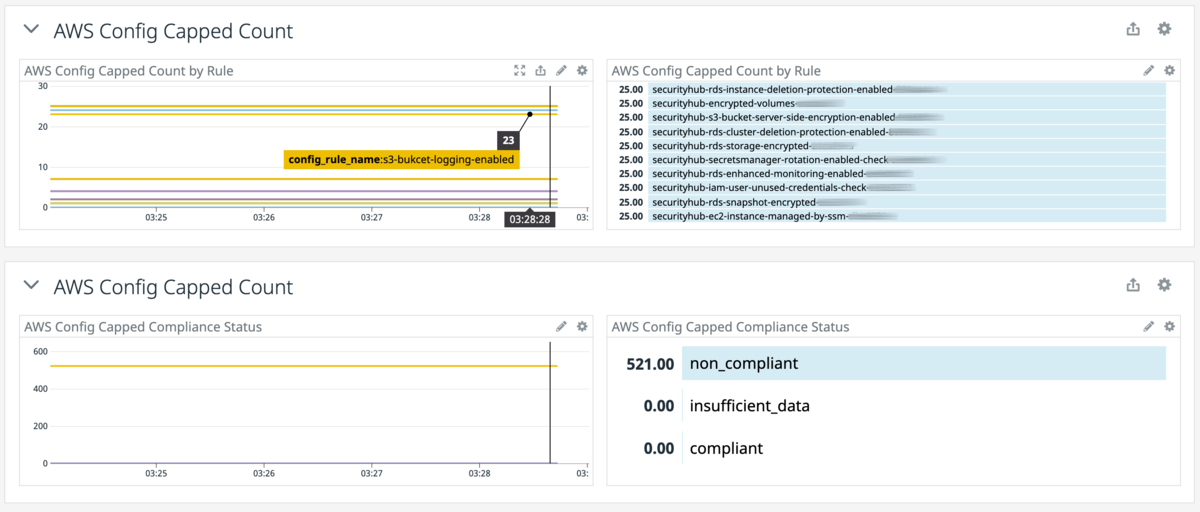Screen dimensions: 1200x512
Task: Edit the by Rule top list widget
Action: [1149, 70]
